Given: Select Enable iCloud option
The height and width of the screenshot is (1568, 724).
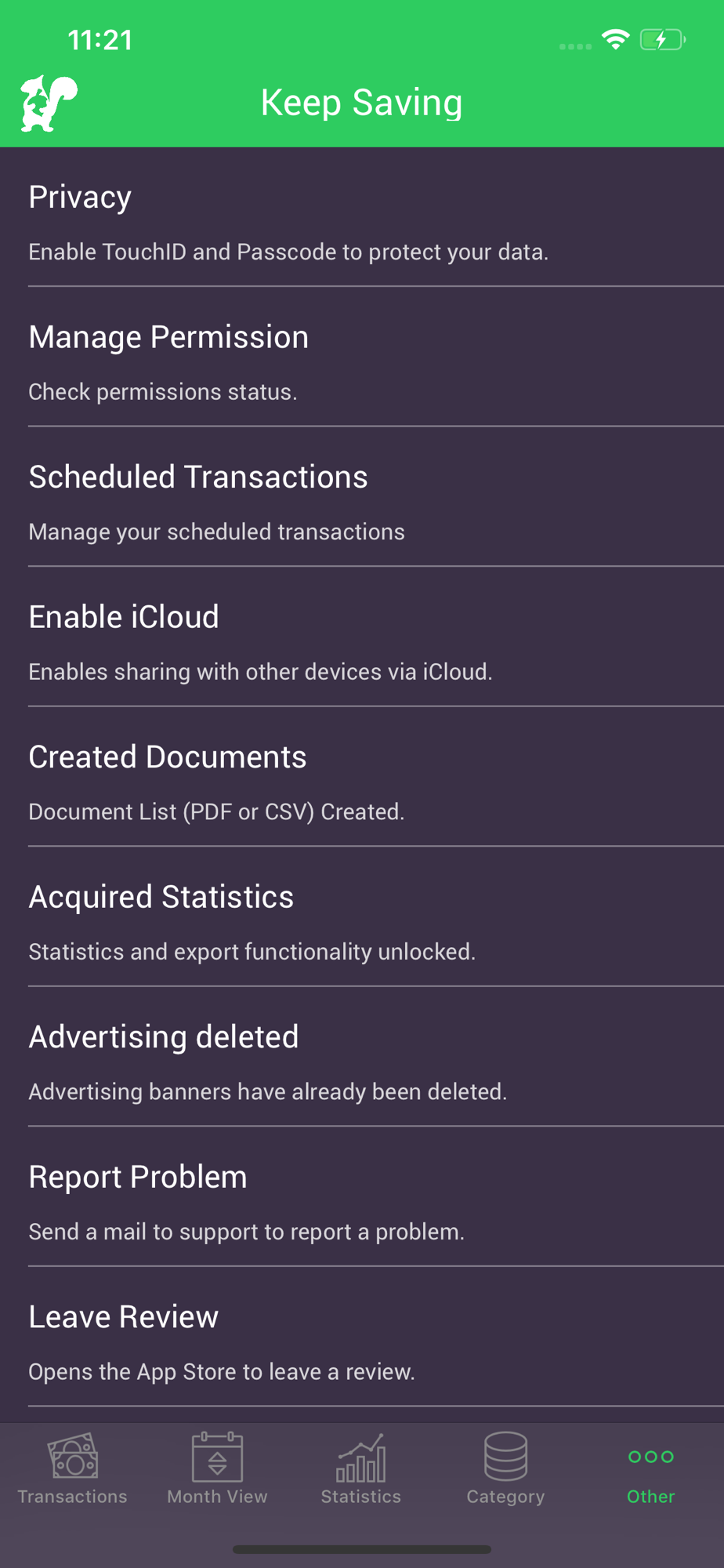Looking at the screenshot, I should 362,637.
